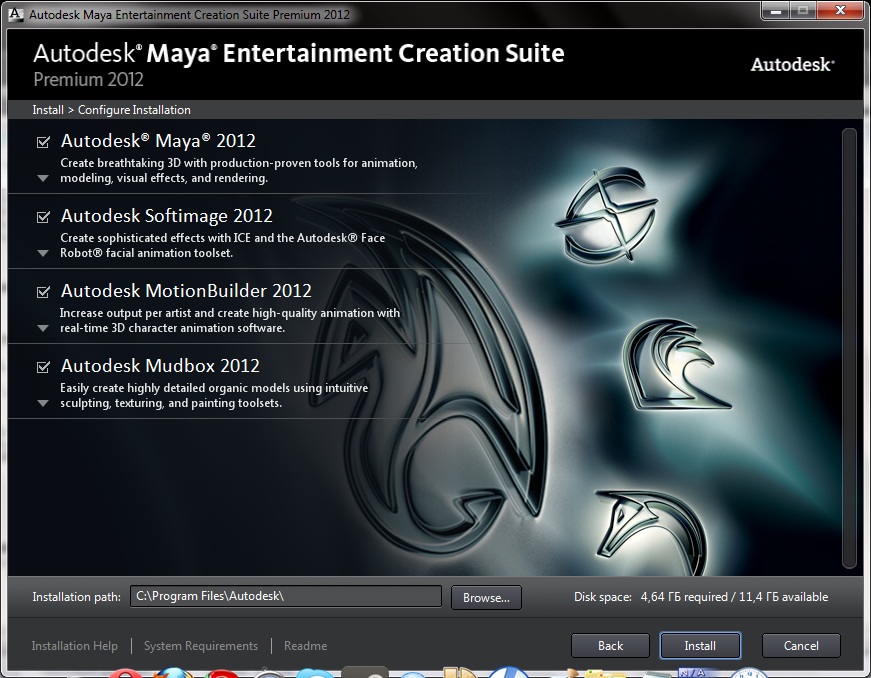Expand the Mudbox 2012 options arrow
Screen dimensions: 871x678
[43, 404]
